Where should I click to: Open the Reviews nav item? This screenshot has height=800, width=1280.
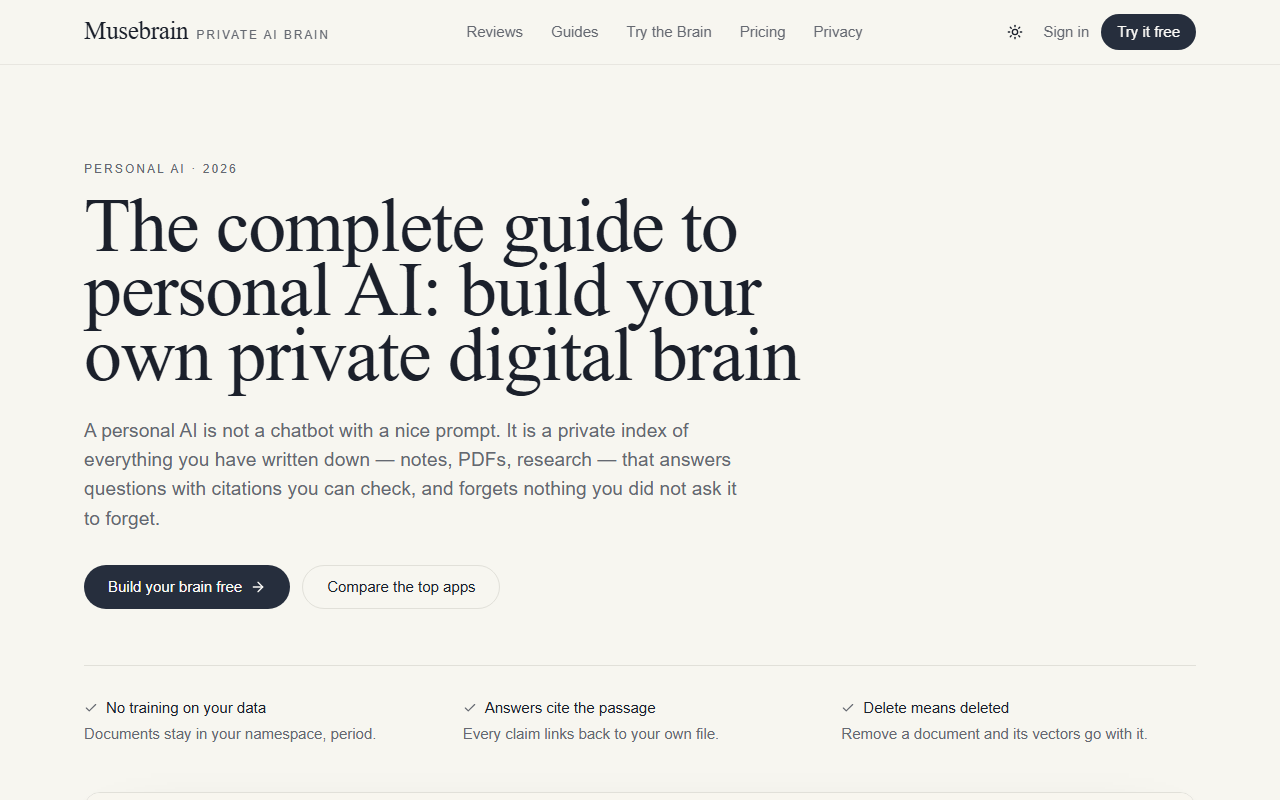click(494, 32)
